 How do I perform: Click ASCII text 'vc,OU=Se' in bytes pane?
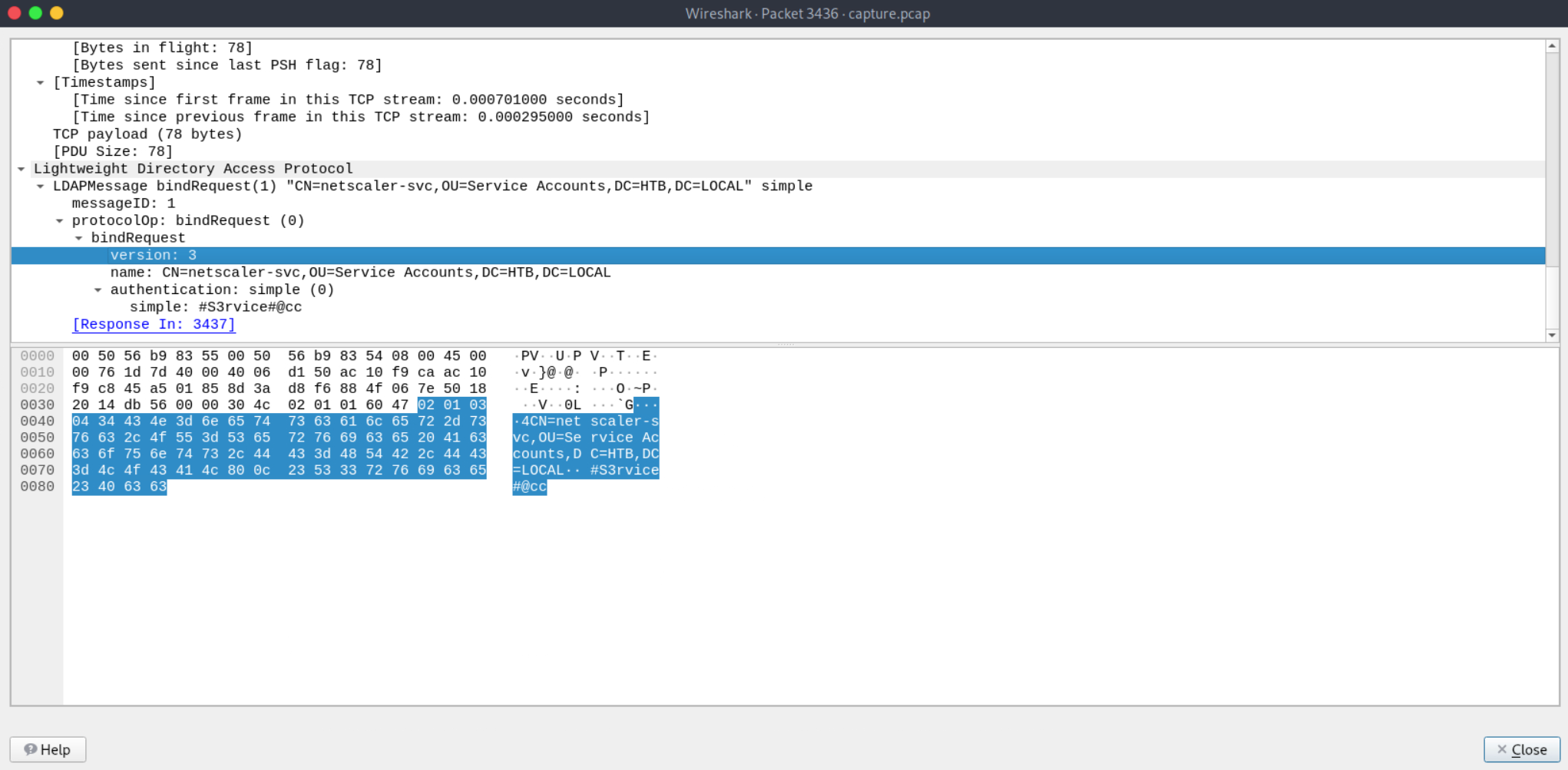pos(547,438)
